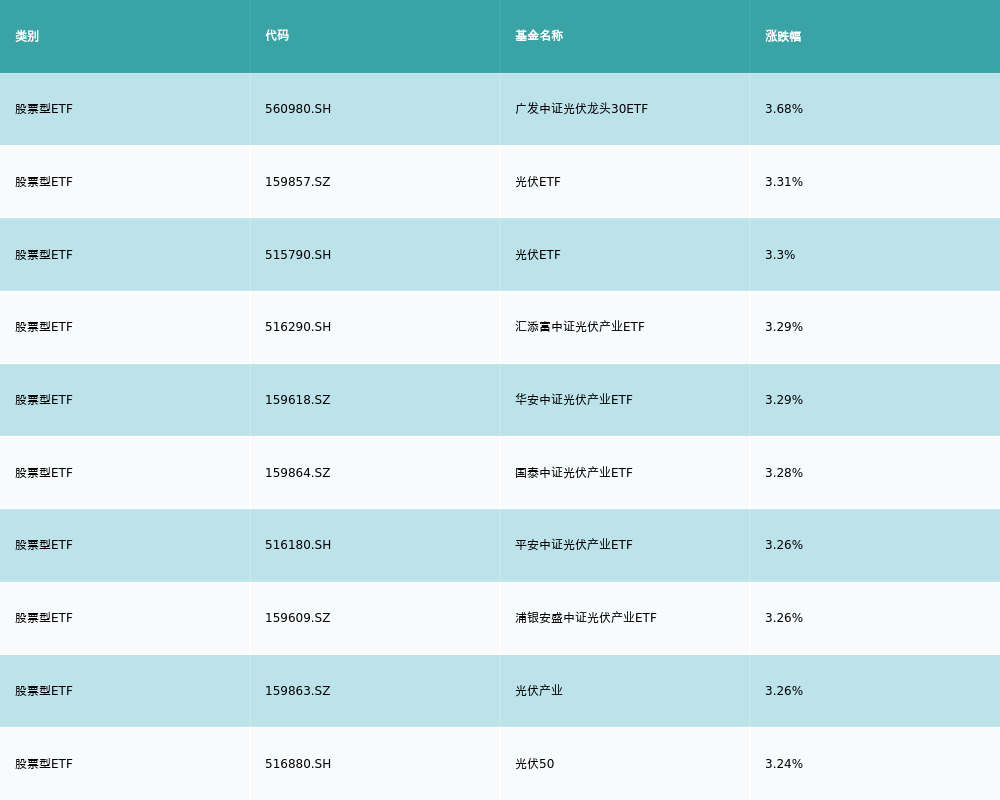The width and height of the screenshot is (1000, 800).
Task: Select fund name 广发中证光伏龙头30ETF
Action: click(581, 108)
